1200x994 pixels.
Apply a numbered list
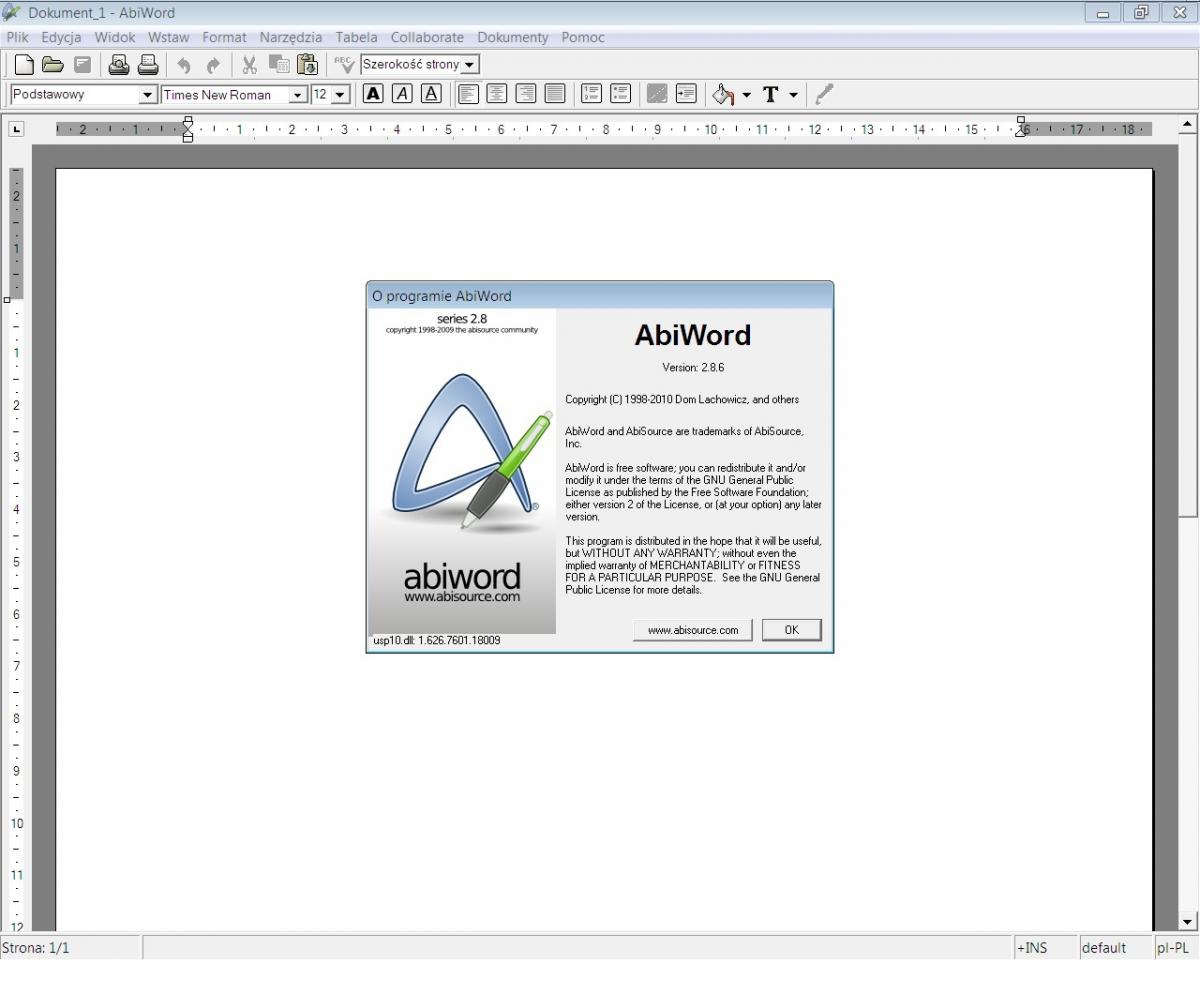(591, 94)
